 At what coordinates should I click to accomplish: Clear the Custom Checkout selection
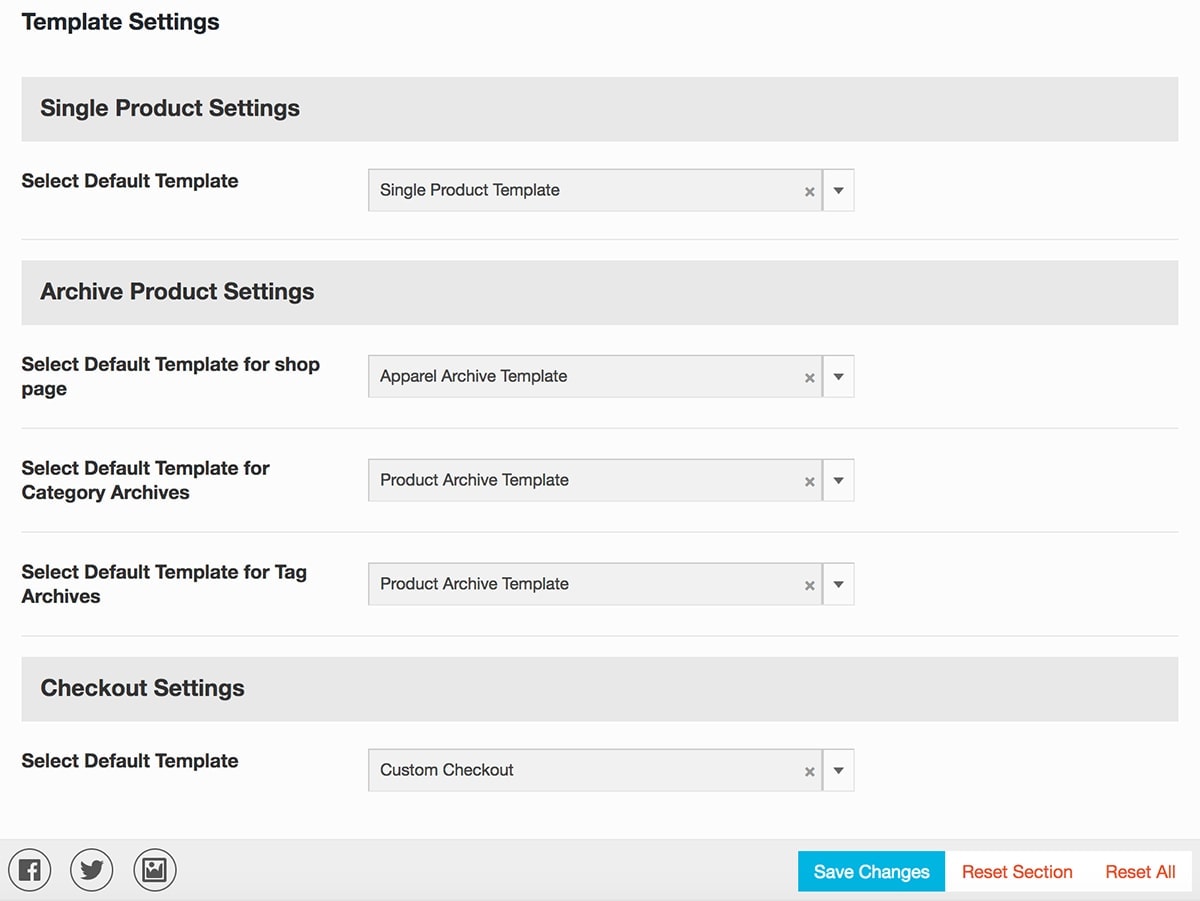[x=810, y=771]
